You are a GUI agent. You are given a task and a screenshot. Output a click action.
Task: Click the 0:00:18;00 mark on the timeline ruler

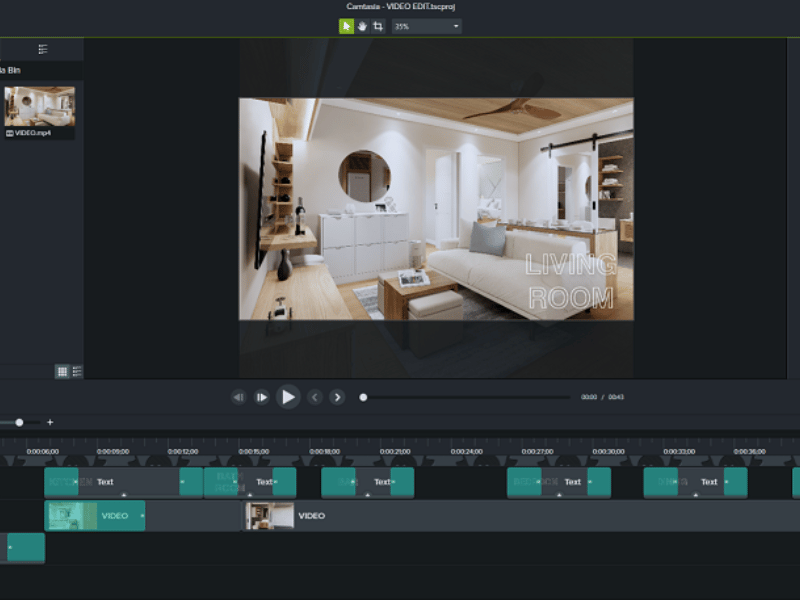point(324,452)
